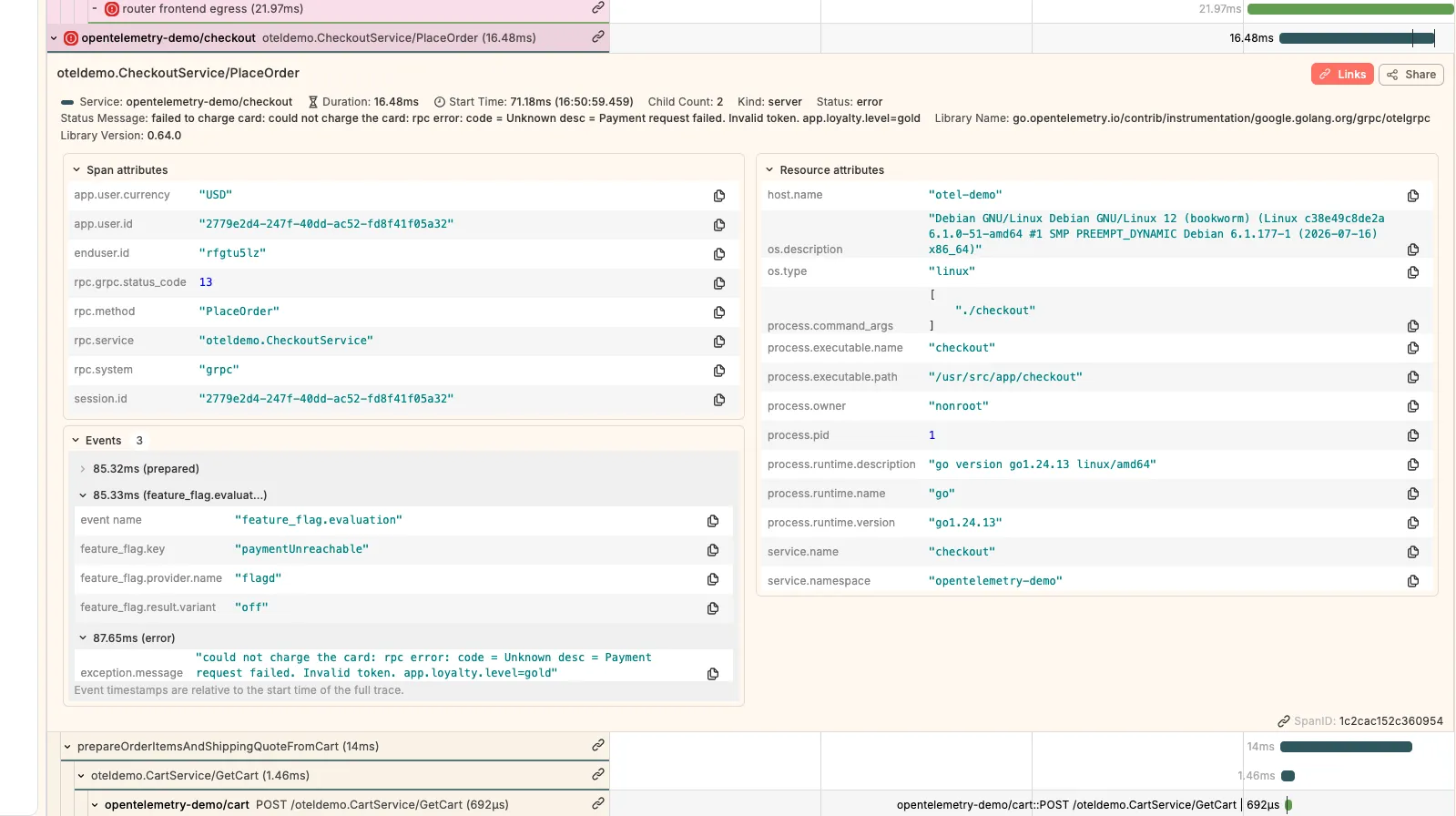Collapse the oteldemo.CartService/GetCart span
The height and width of the screenshot is (816, 1456).
(x=81, y=776)
